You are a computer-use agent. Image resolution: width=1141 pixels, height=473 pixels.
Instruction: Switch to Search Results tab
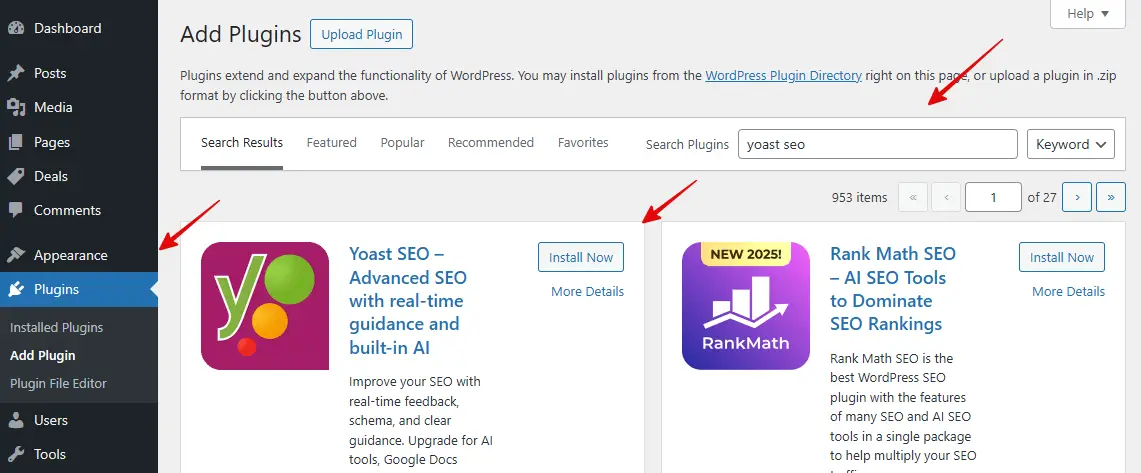tap(242, 143)
